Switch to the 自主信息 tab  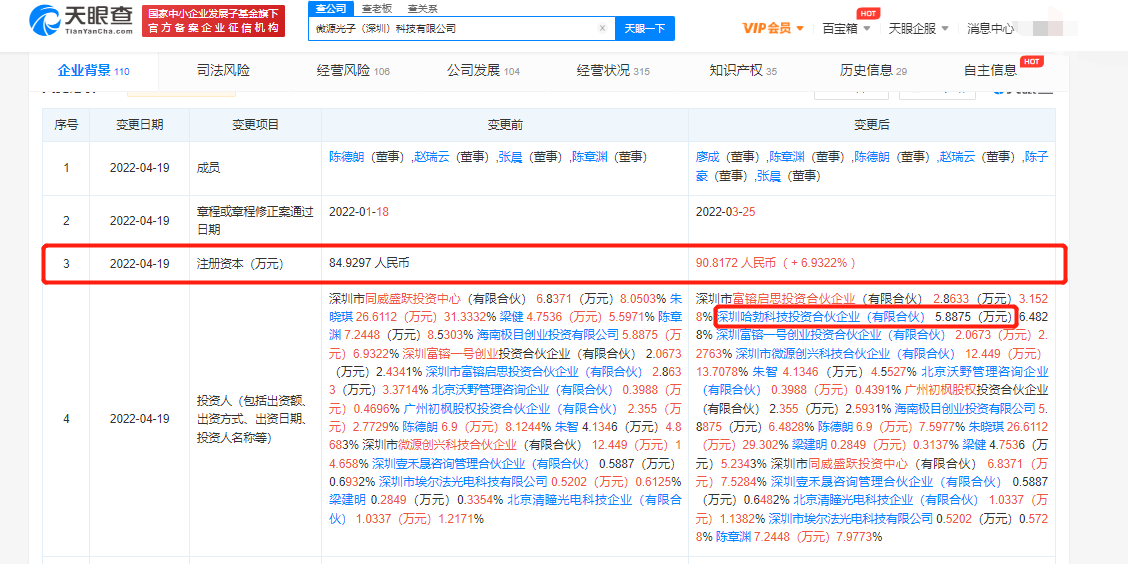pos(990,70)
